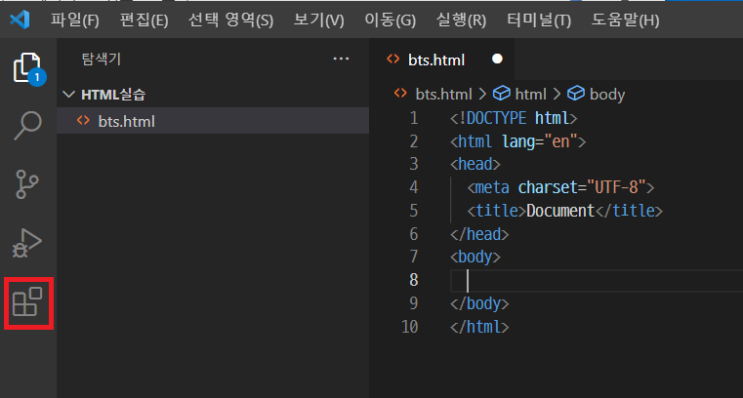
Task: Click the opening <head> tag on line 3
Action: coord(475,164)
